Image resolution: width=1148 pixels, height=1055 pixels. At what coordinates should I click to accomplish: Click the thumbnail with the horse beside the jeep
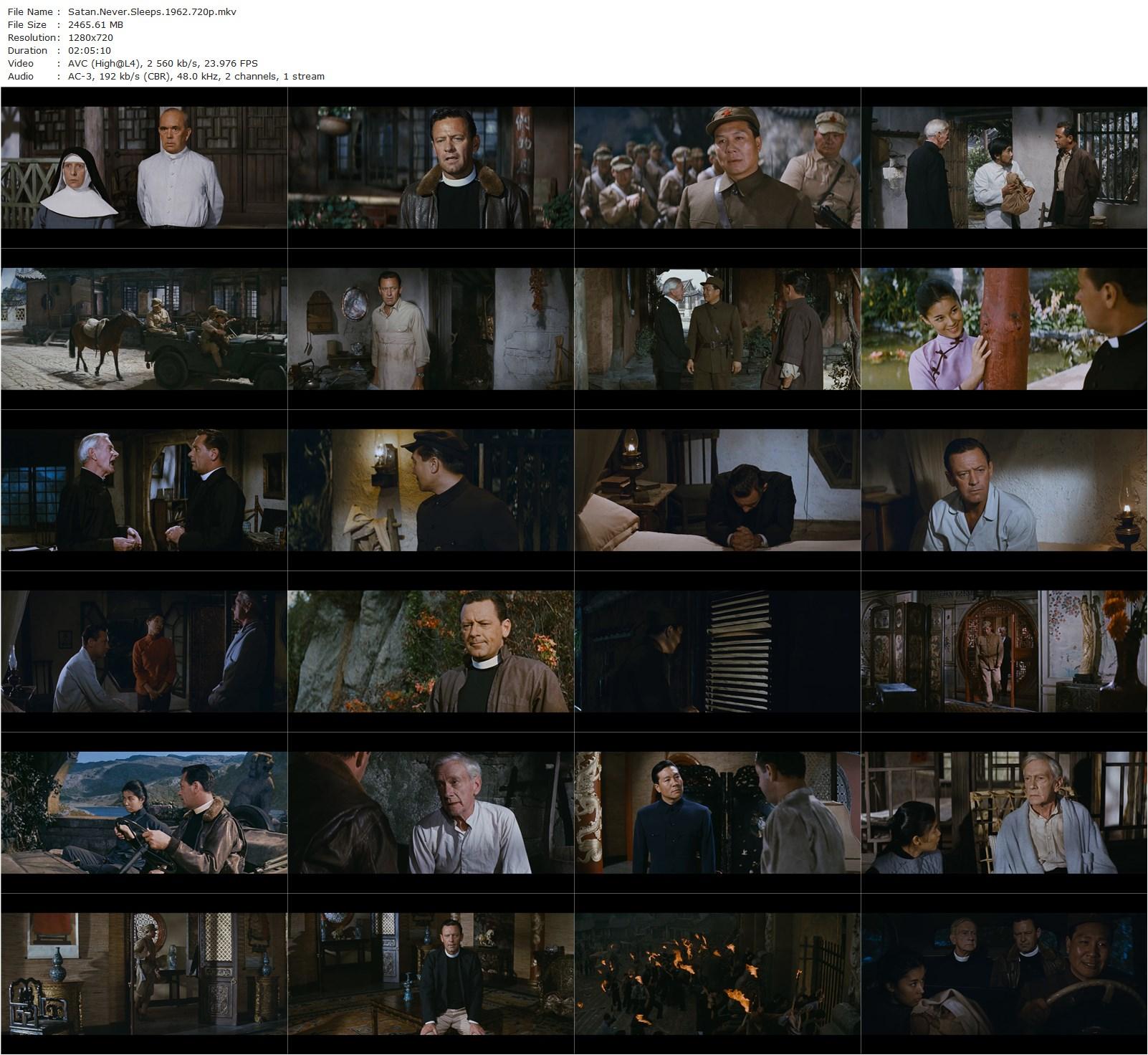144,329
